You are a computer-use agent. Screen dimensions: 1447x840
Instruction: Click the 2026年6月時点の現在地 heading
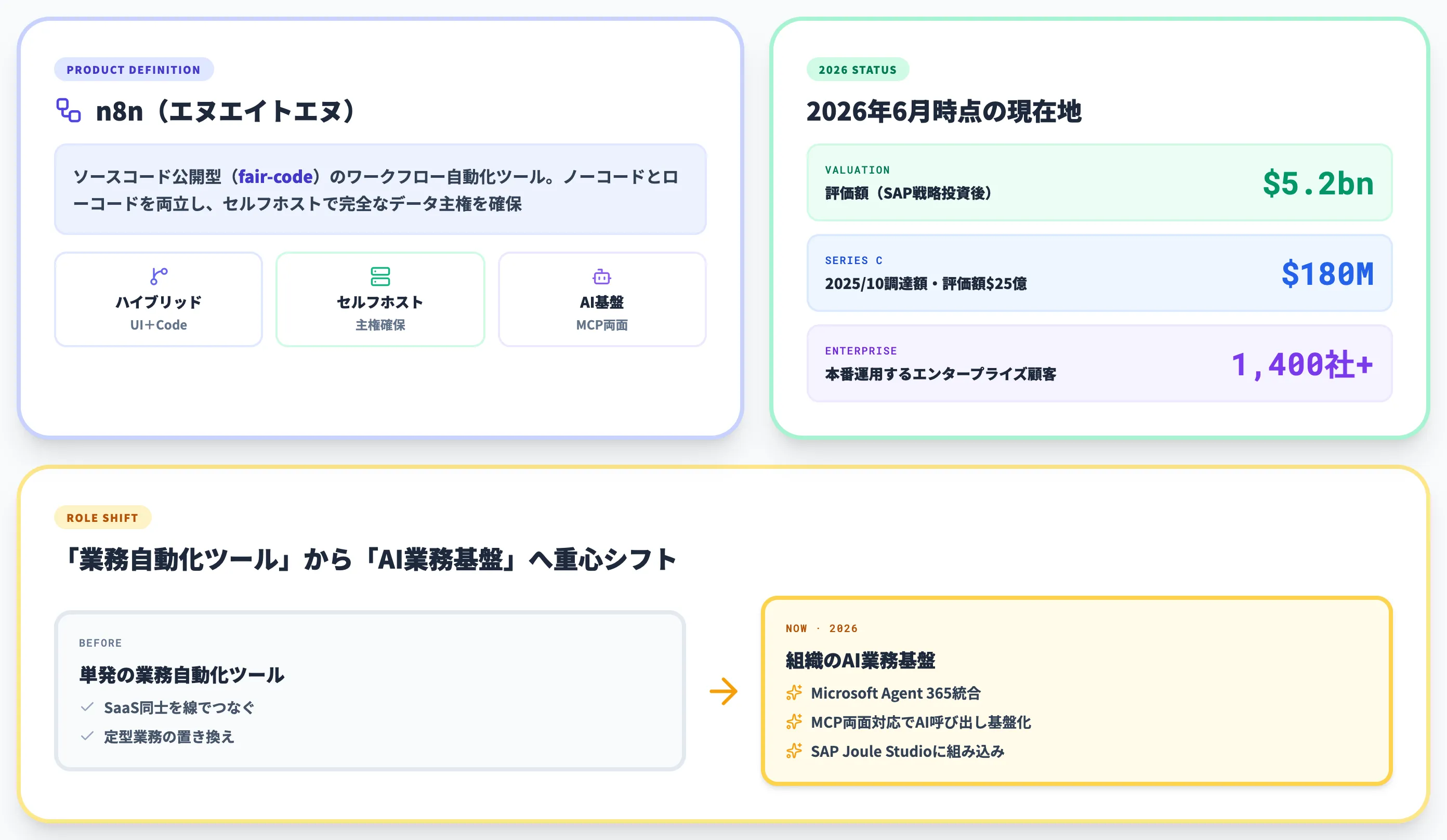[x=943, y=111]
